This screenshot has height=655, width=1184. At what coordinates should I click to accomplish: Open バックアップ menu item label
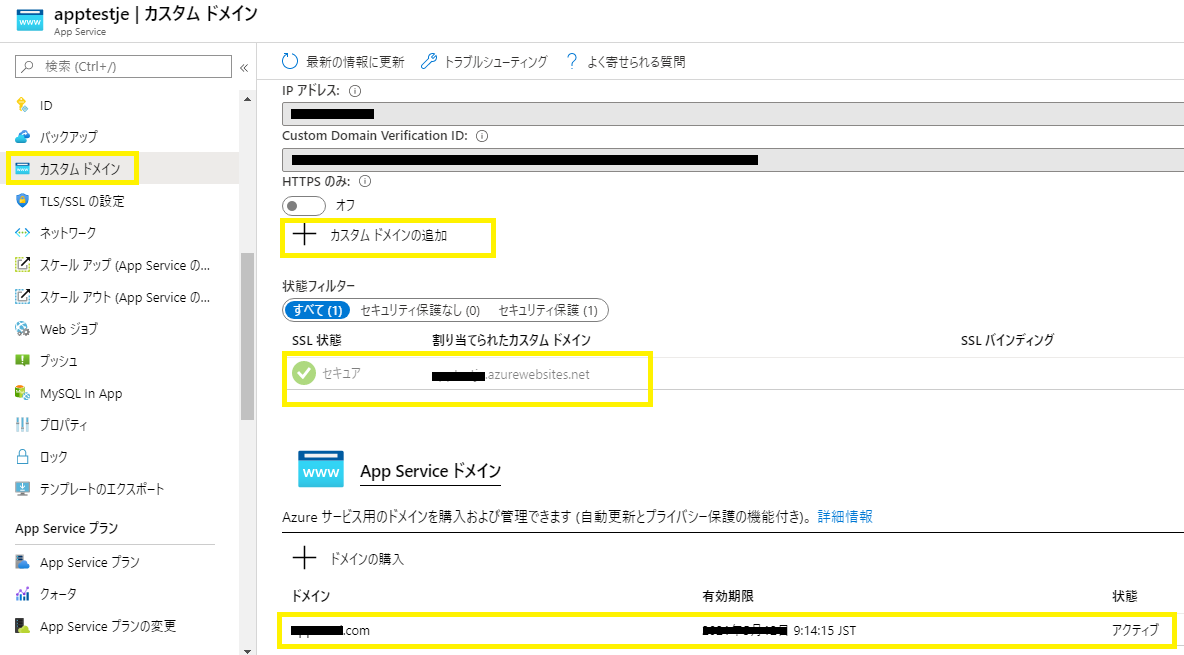69,137
